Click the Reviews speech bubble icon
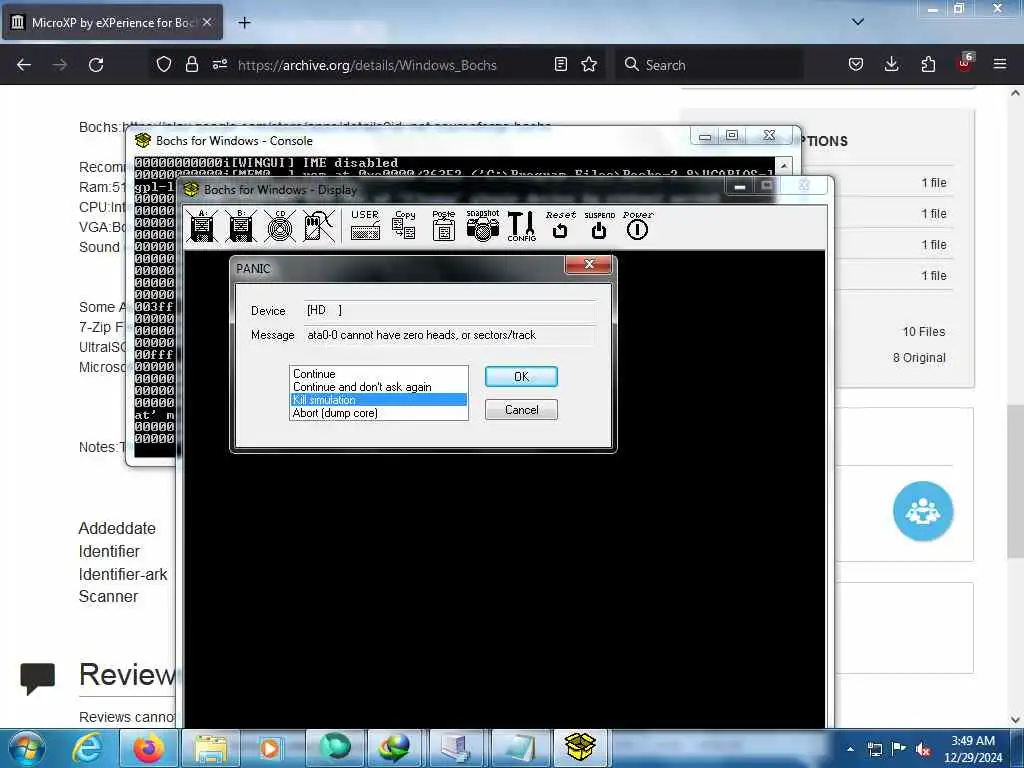This screenshot has width=1024, height=768. 38,678
